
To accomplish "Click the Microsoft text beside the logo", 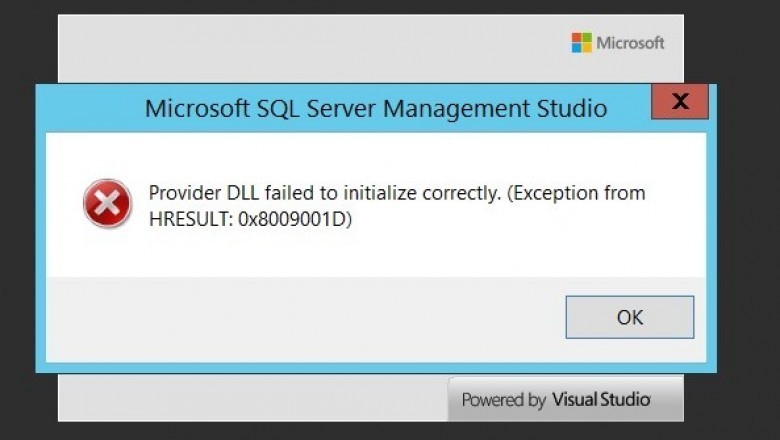I will pos(630,43).
